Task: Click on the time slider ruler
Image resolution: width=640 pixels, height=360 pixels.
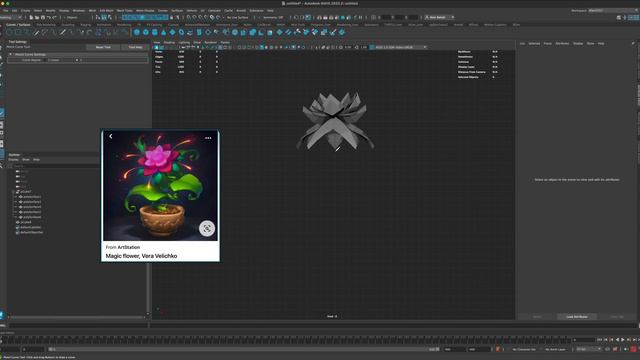Action: click(286, 340)
